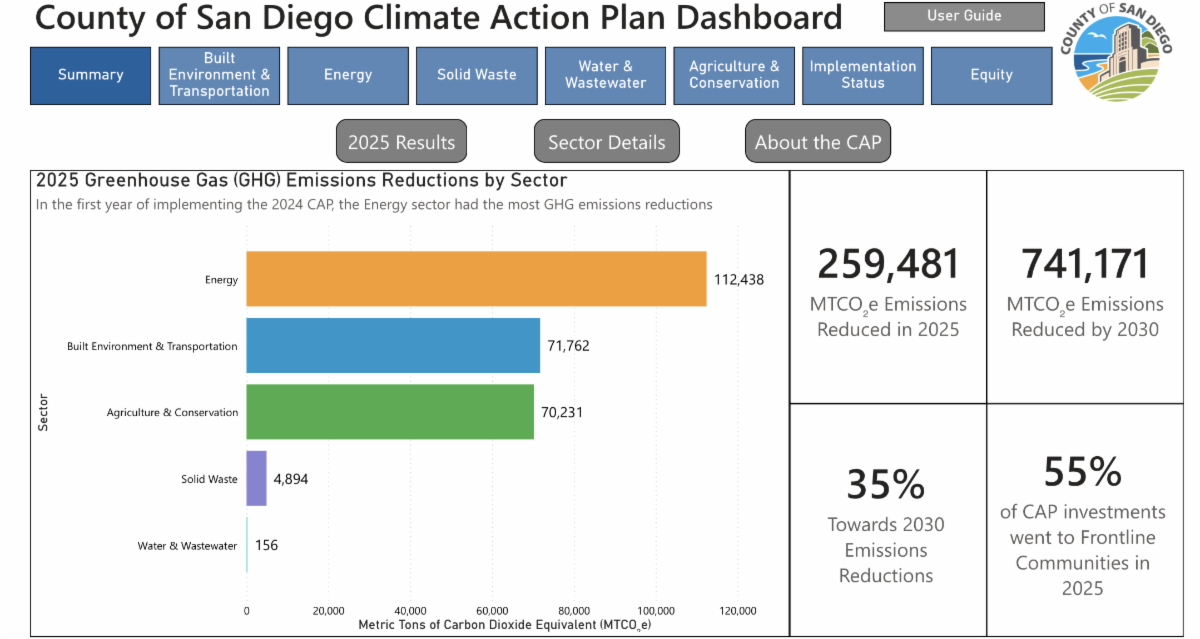Switch to the Summary tab
This screenshot has height=639, width=1200.
click(90, 75)
